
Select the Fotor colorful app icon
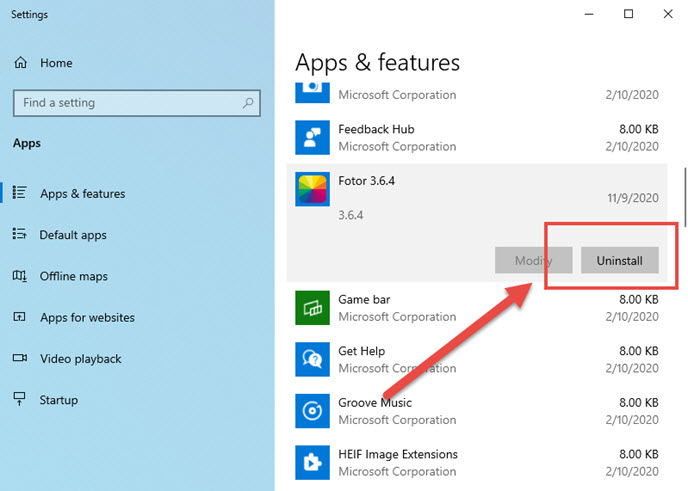(x=312, y=189)
